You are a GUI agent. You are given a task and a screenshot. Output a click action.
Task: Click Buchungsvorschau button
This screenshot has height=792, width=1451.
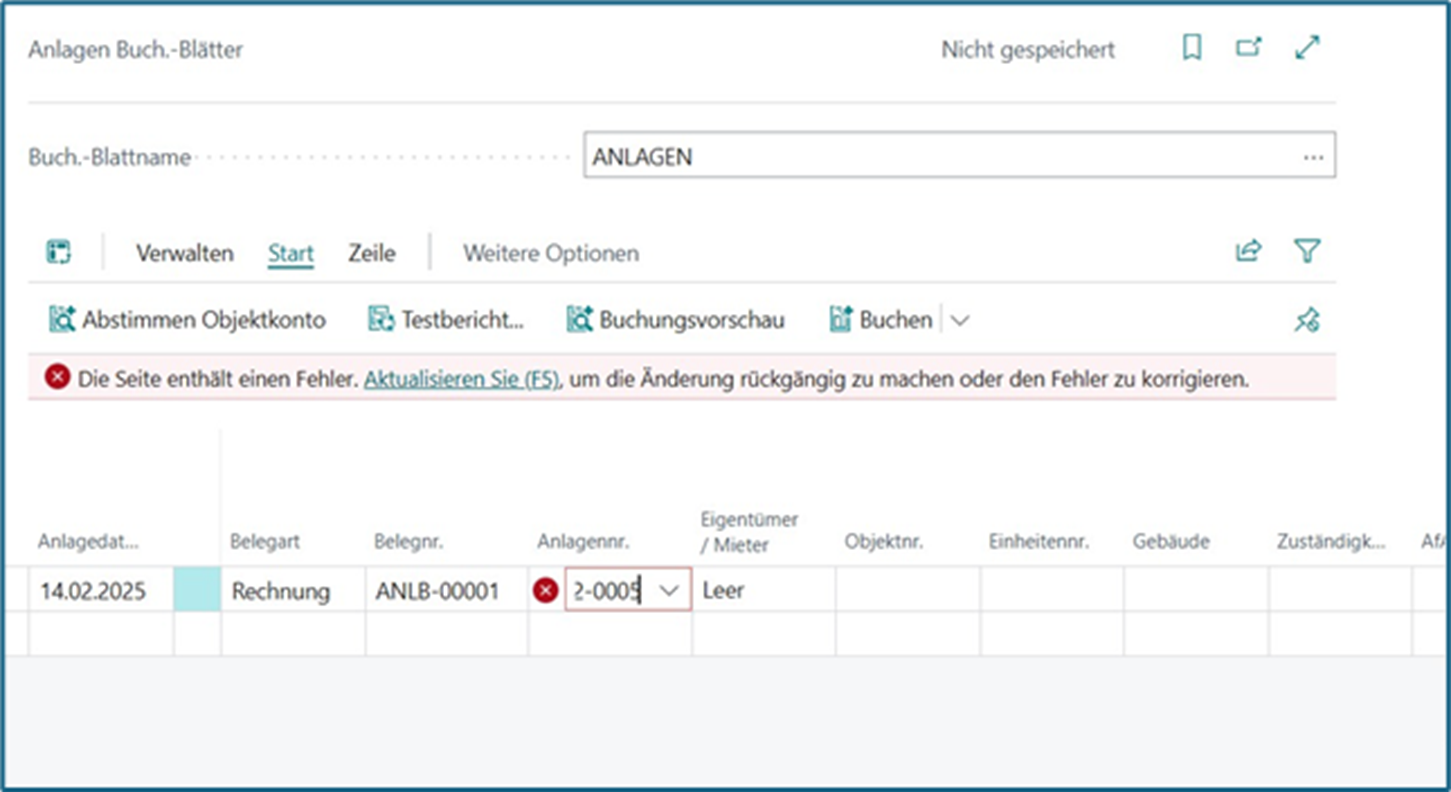pos(676,320)
